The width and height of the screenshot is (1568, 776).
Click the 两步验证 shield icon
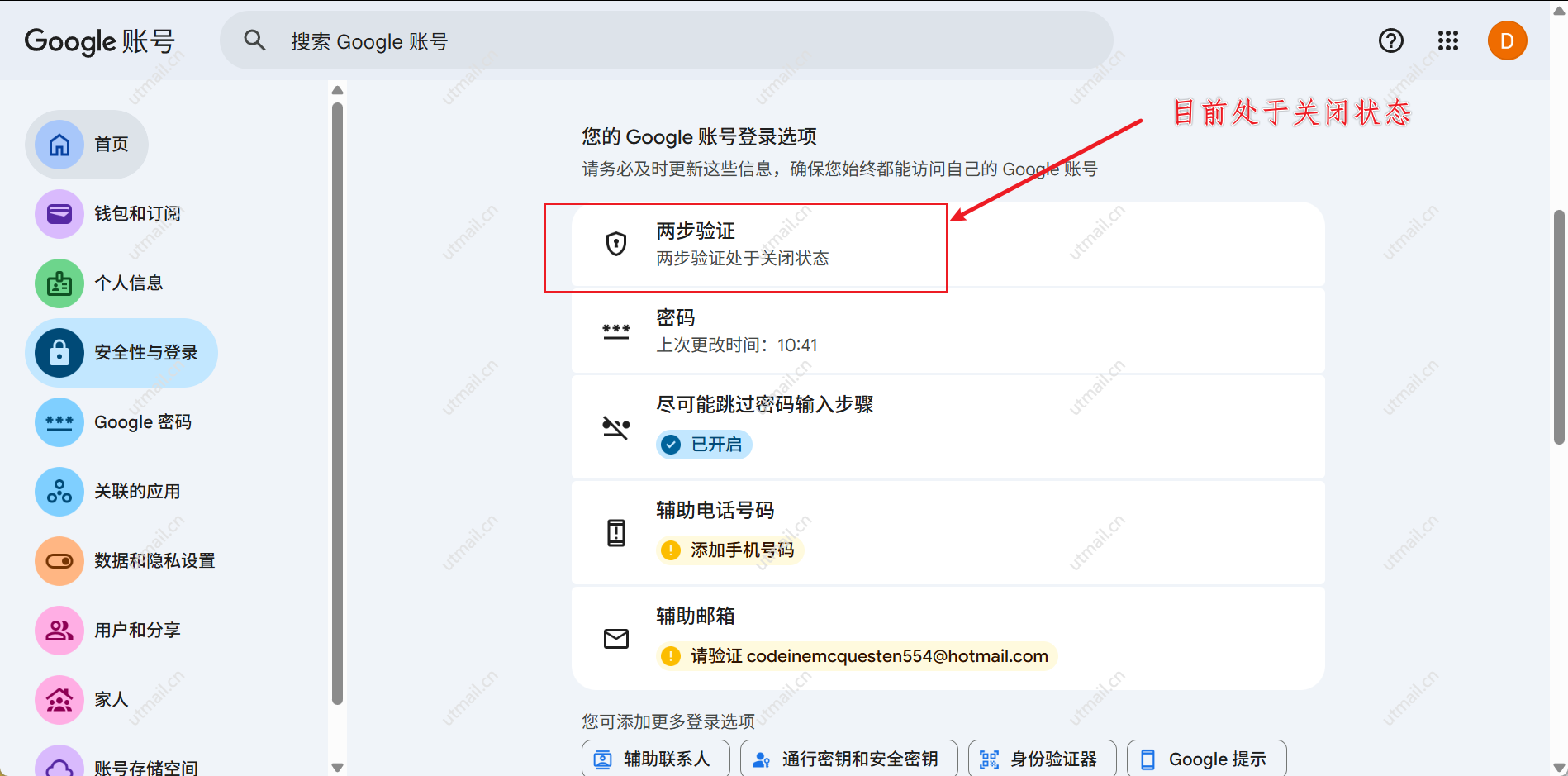[x=616, y=244]
